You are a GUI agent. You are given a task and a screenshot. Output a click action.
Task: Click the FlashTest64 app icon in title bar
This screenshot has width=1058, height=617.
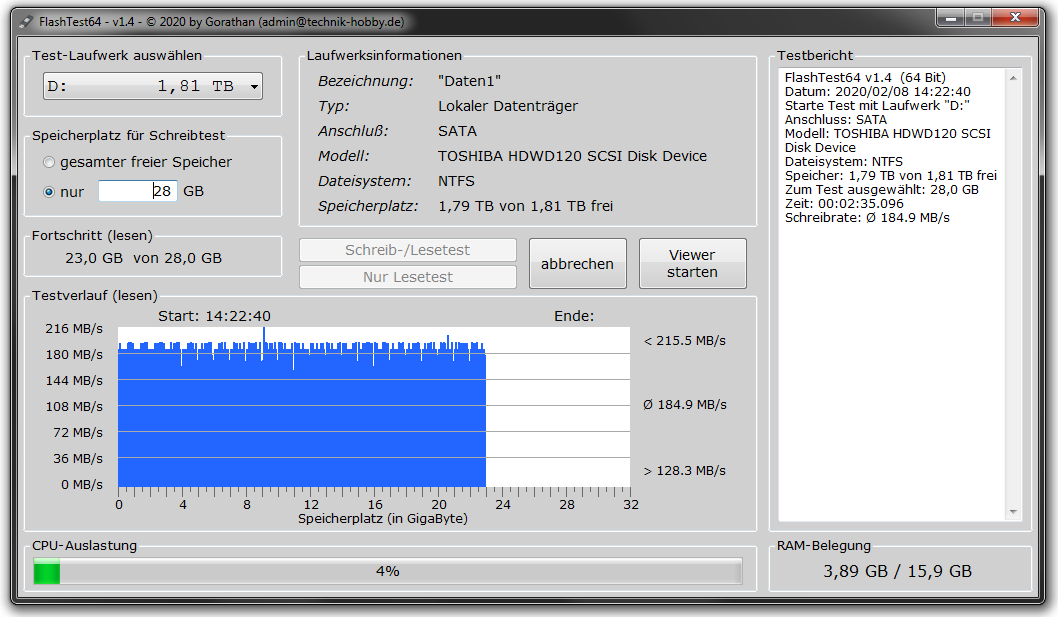(26, 21)
